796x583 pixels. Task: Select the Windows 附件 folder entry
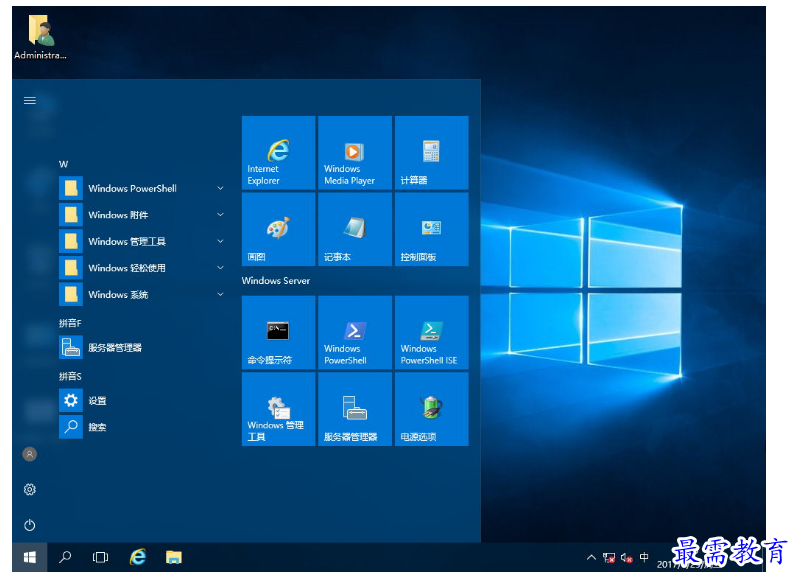click(143, 215)
